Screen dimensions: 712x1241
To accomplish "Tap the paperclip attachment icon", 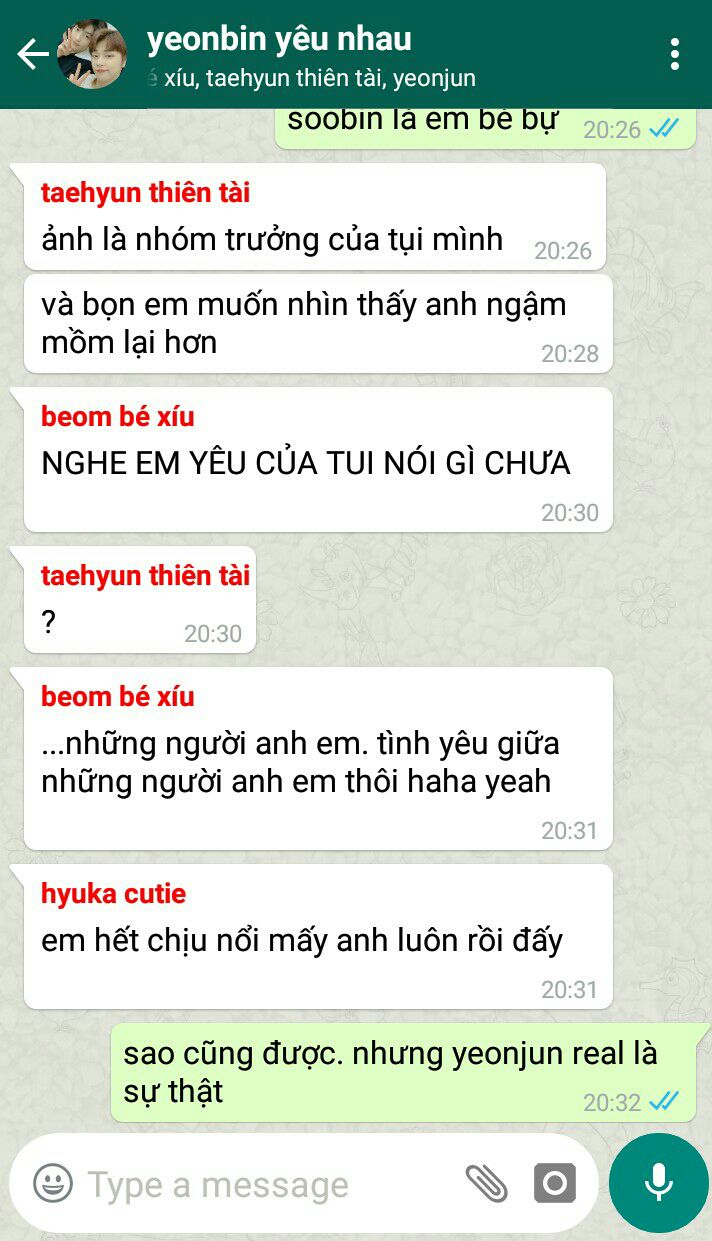I will 487,1184.
